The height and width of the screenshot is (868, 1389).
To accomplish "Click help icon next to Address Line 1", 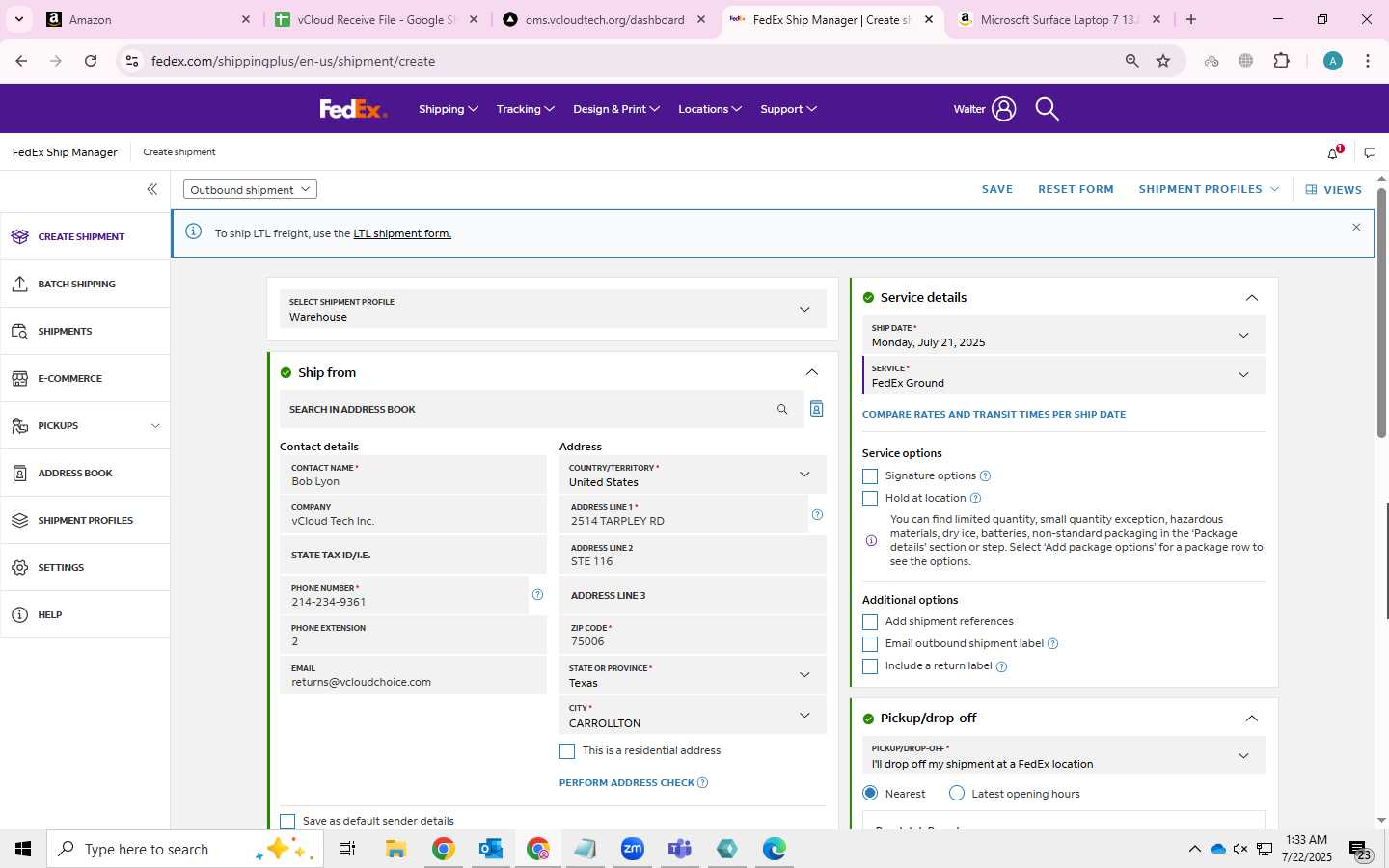I will tap(817, 514).
